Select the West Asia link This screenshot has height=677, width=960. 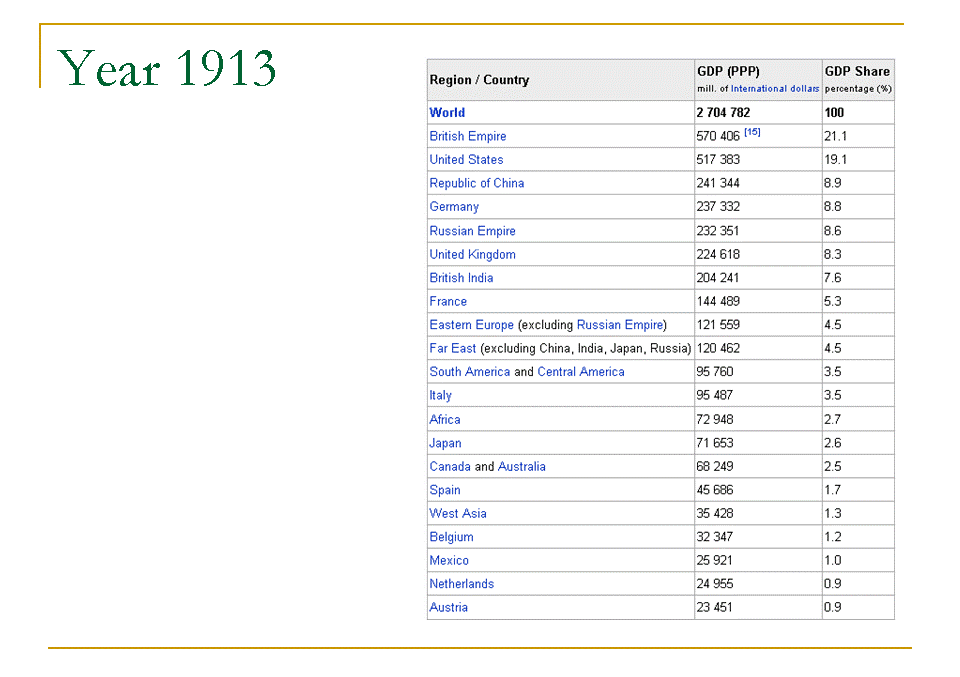pos(458,514)
